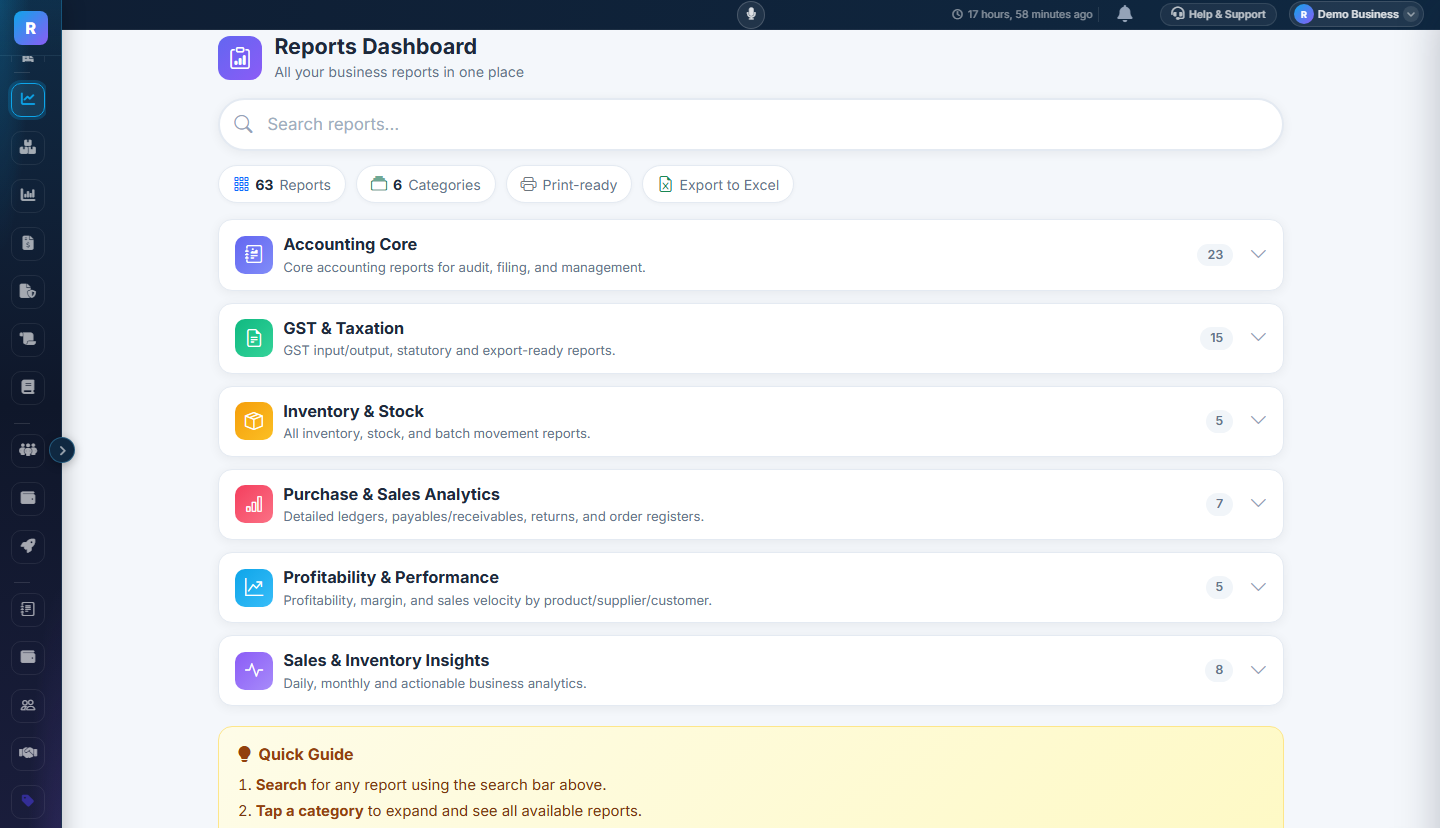Open the scroll paper sidebar icon

pos(28,340)
